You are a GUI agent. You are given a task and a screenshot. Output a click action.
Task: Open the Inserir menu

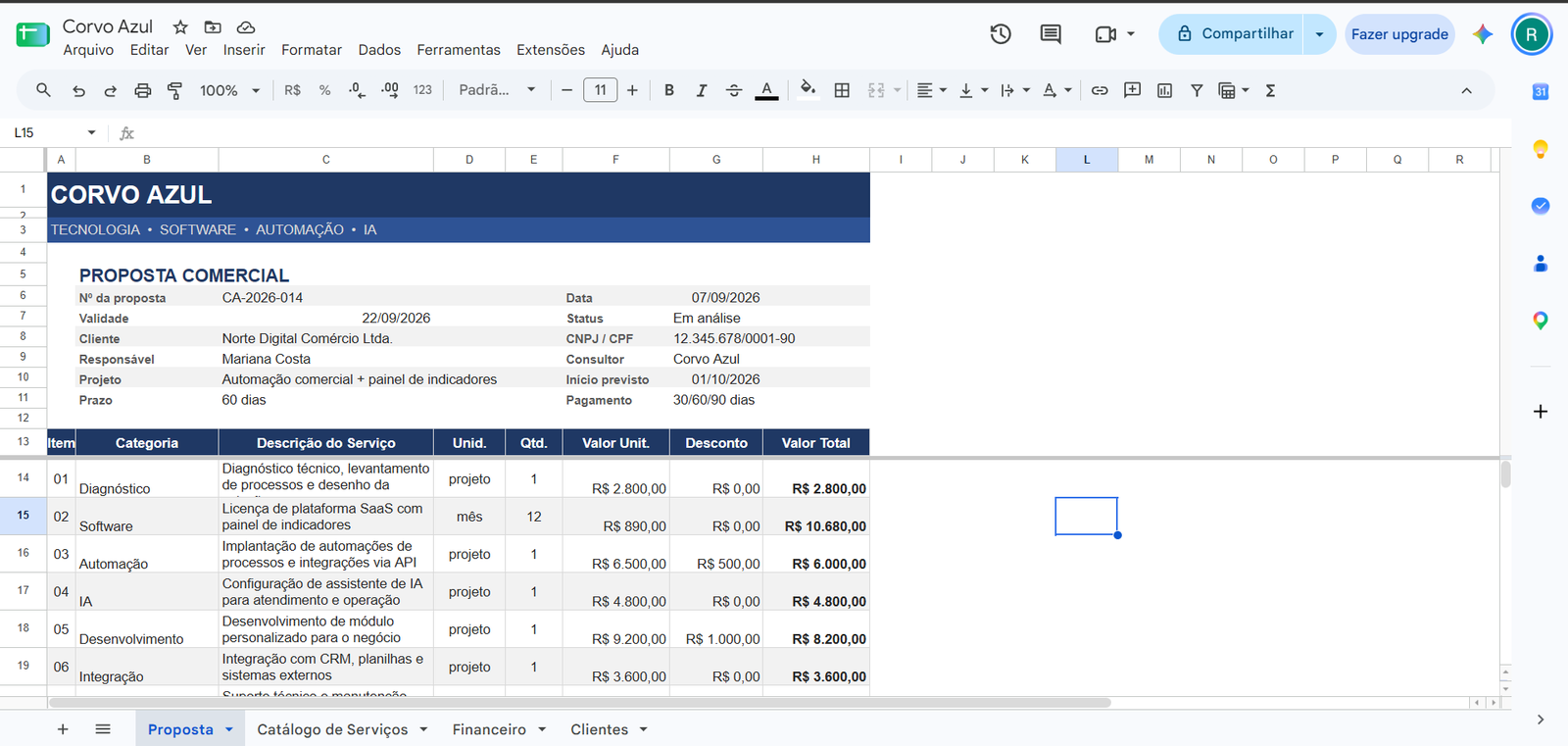(x=244, y=50)
